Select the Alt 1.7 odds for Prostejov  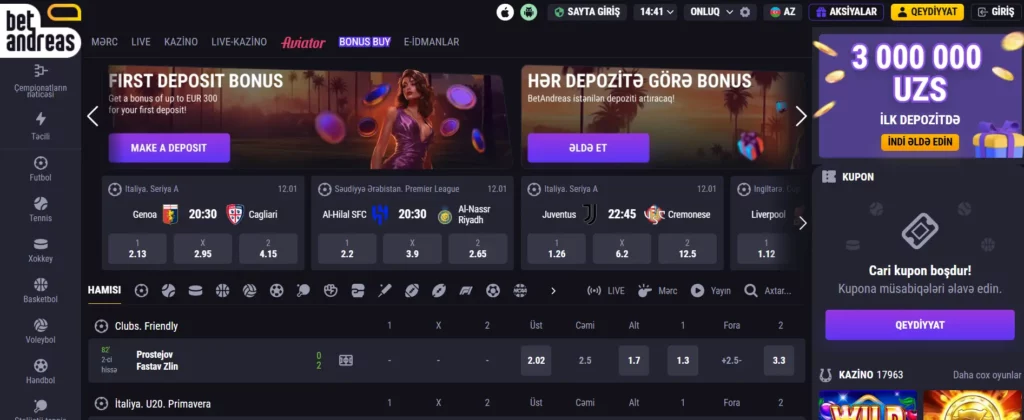(633, 360)
